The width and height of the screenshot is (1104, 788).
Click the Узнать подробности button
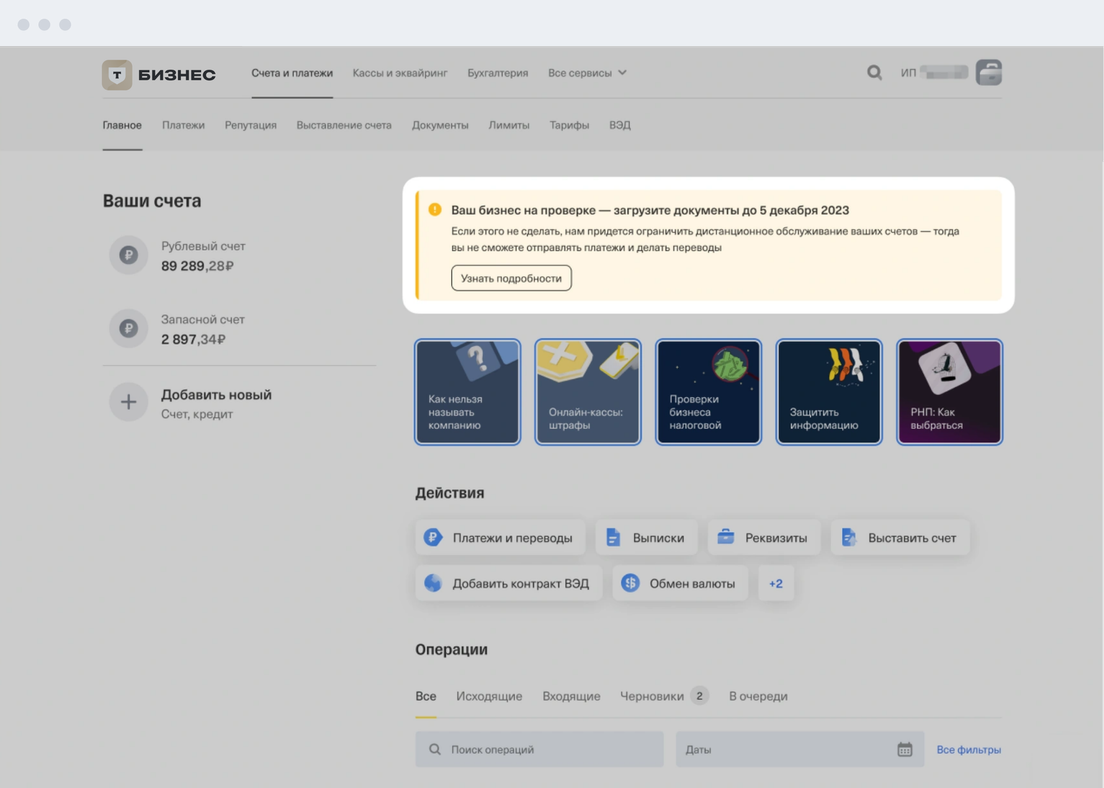click(511, 278)
